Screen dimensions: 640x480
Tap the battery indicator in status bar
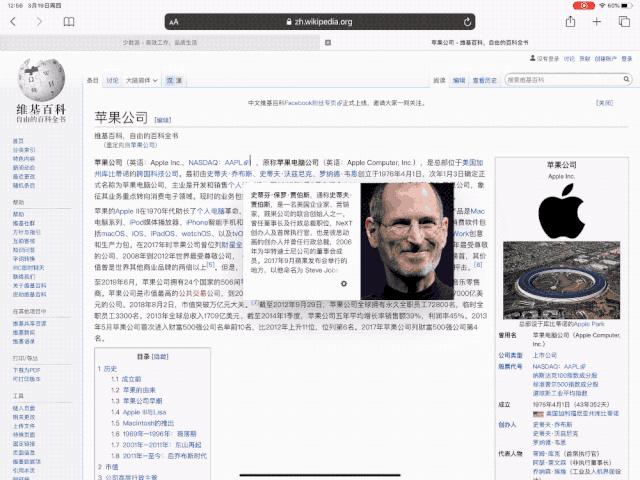coord(627,5)
